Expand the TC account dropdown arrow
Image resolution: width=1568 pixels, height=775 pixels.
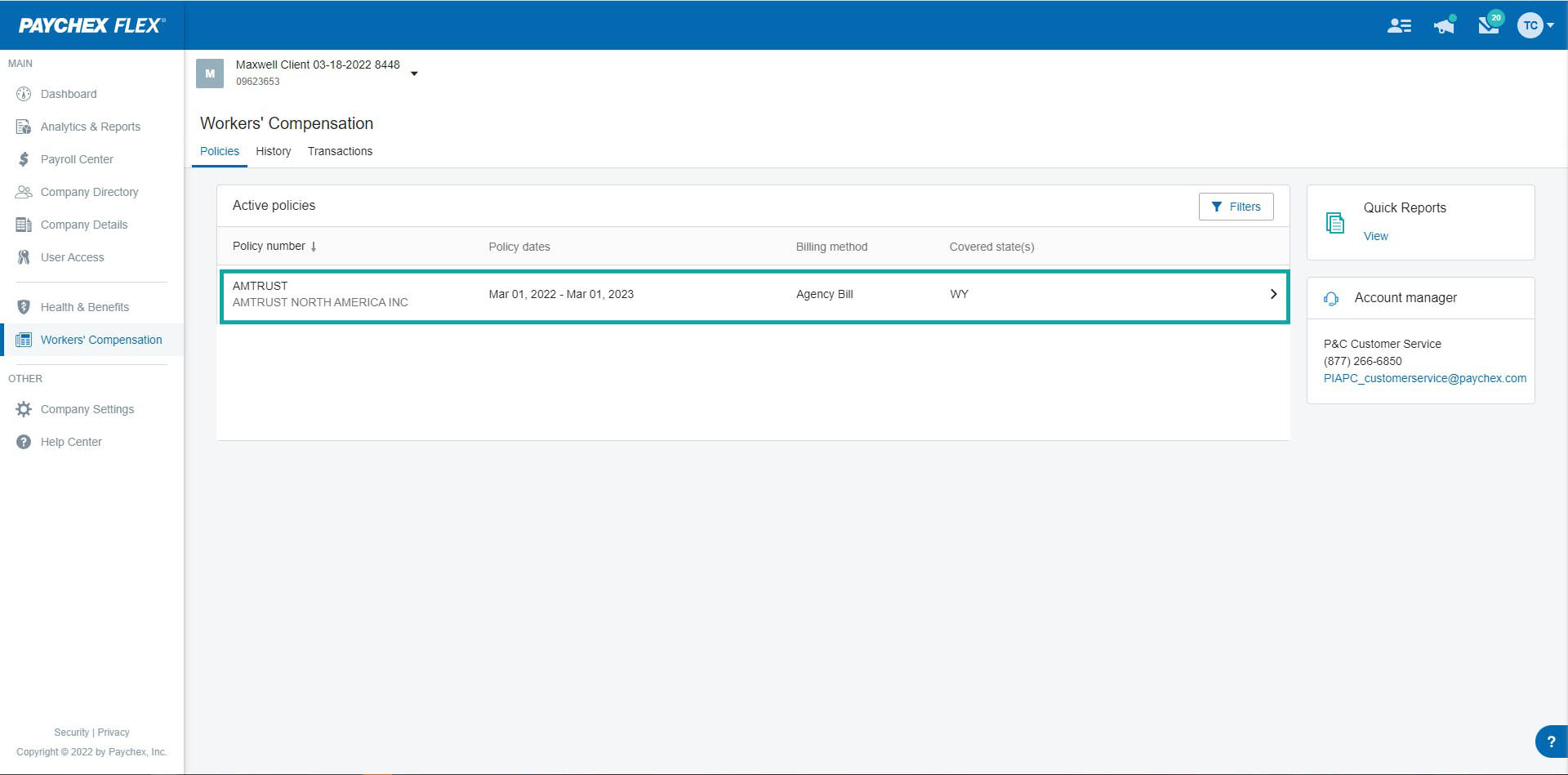coord(1550,25)
